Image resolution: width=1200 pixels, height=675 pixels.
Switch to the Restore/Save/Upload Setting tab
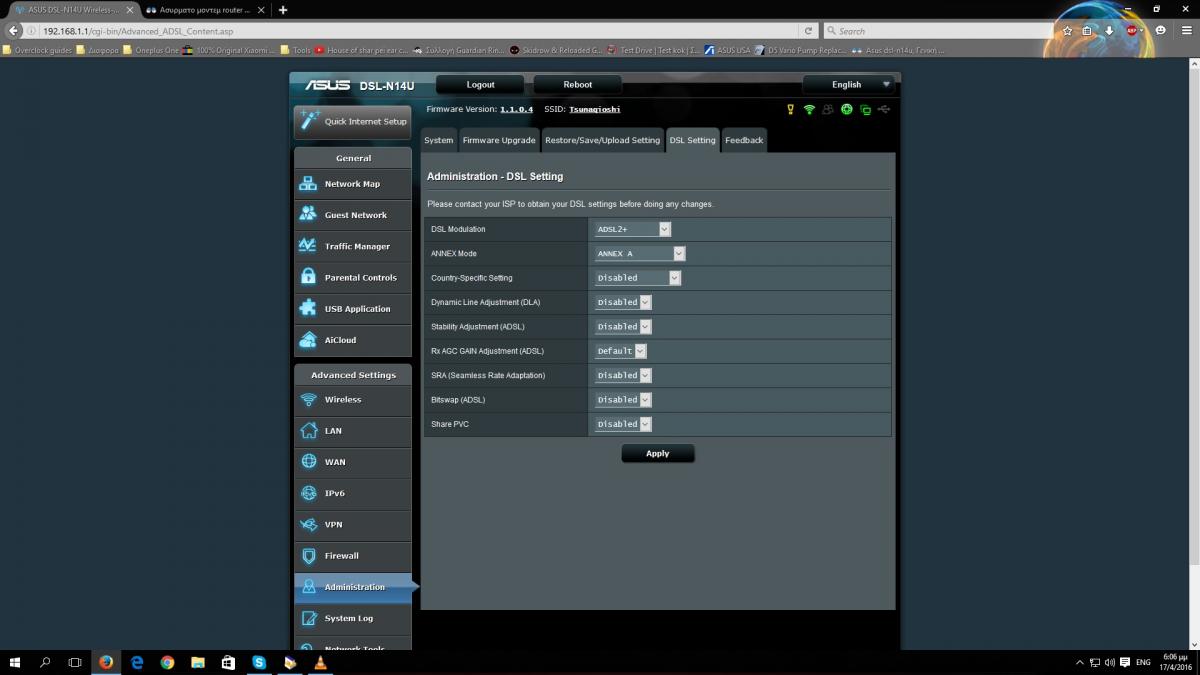(602, 140)
